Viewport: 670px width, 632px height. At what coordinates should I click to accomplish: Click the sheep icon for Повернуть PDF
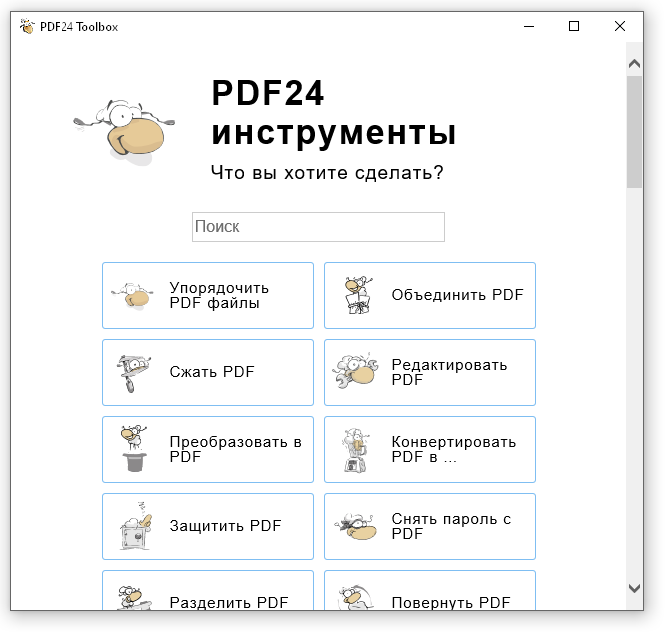tap(356, 597)
